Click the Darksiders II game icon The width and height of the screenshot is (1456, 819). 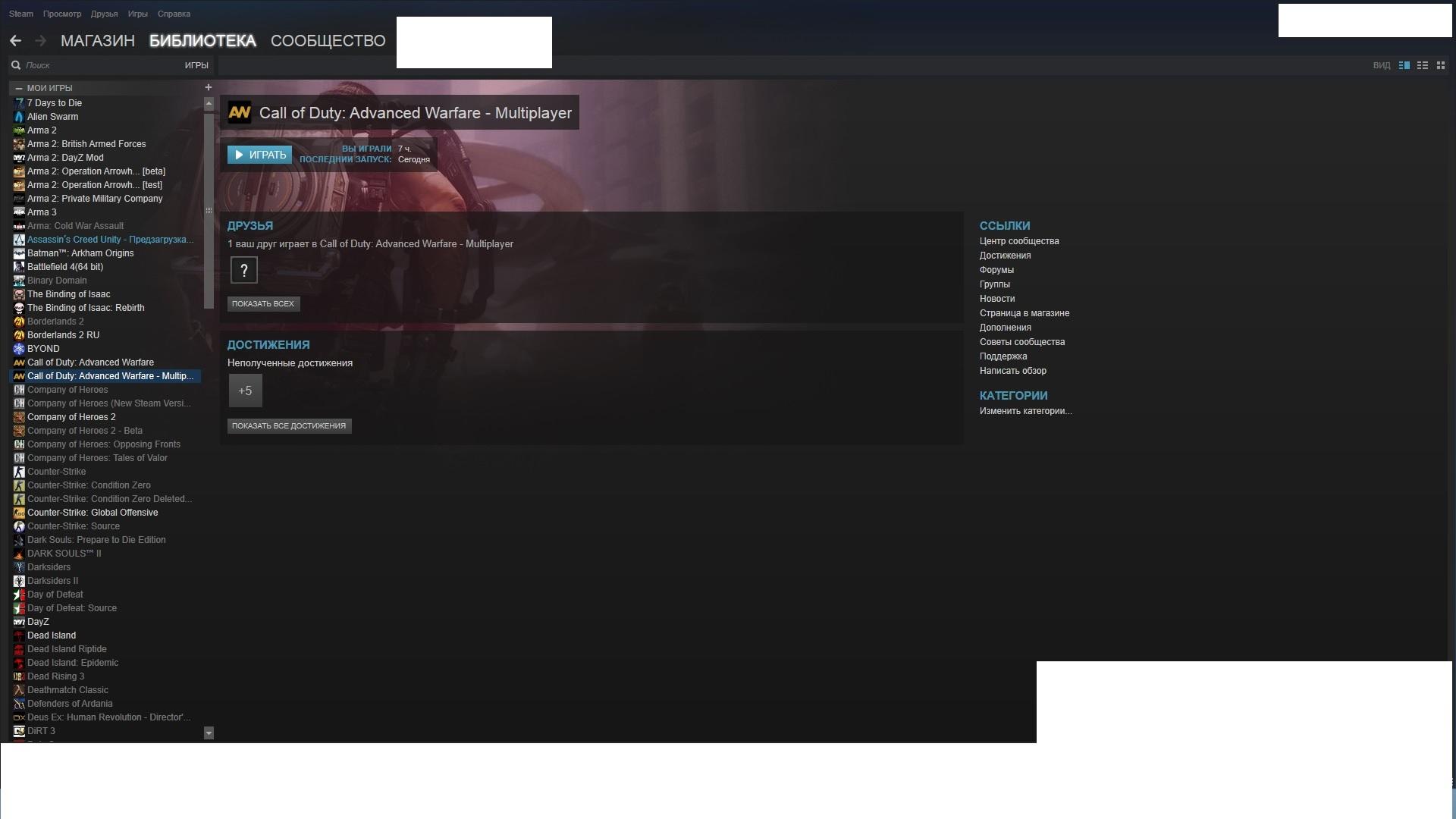click(19, 581)
